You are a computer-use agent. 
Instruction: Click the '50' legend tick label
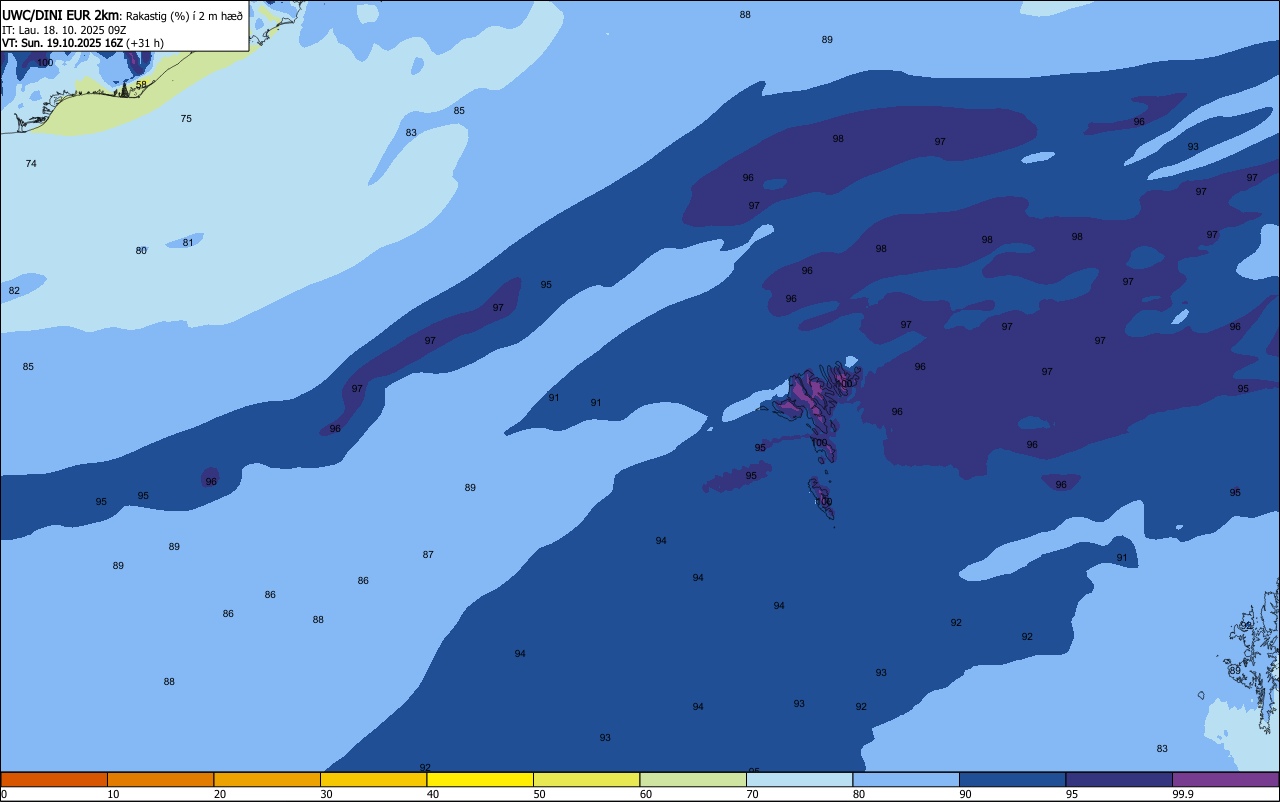(539, 794)
